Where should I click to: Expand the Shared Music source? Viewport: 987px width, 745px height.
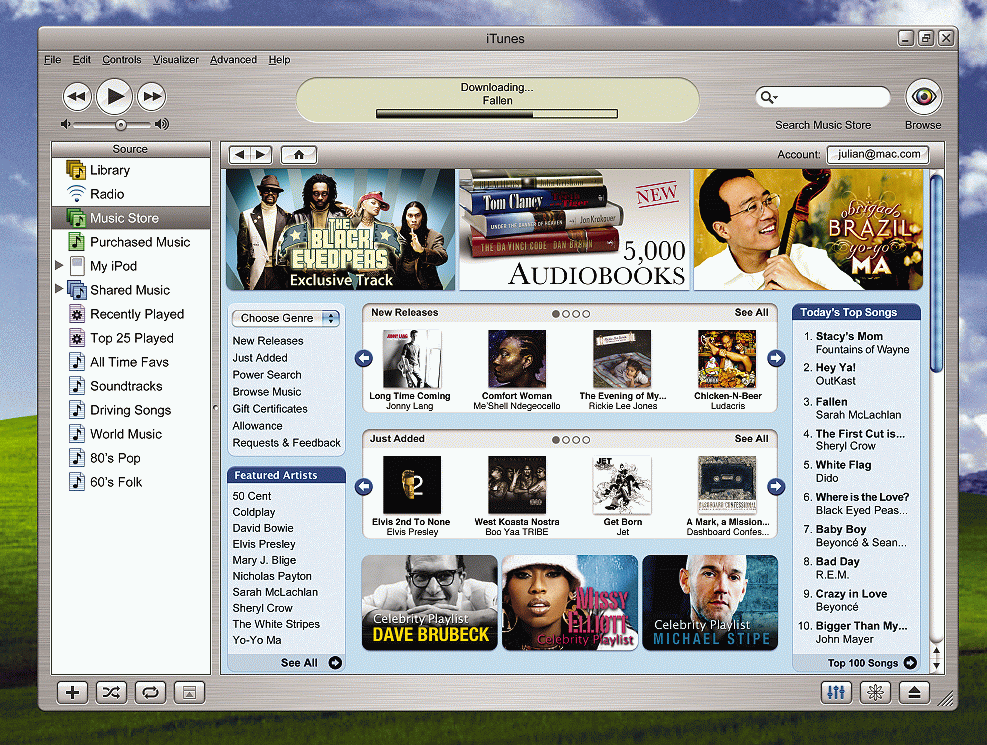pos(59,289)
